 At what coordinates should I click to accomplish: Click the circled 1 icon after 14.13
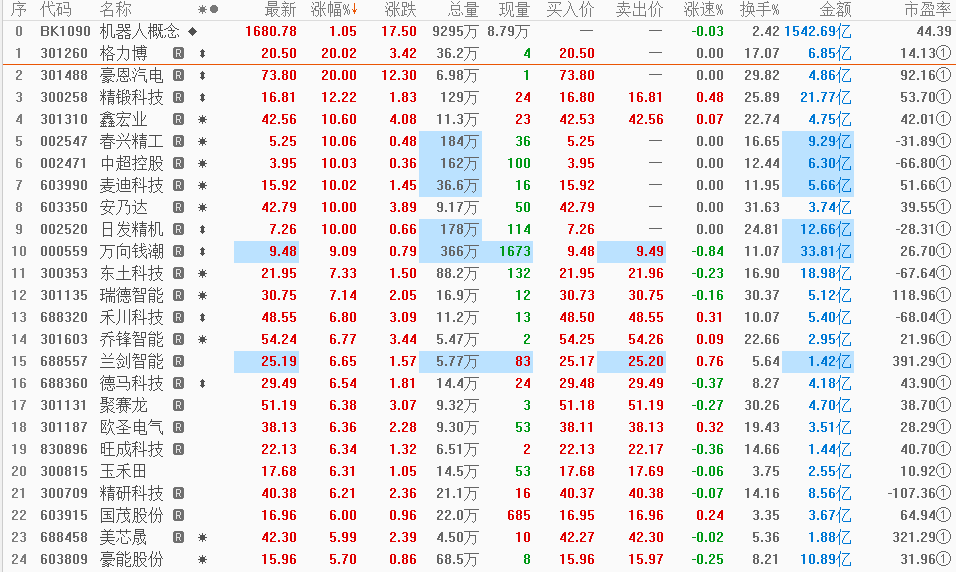[x=943, y=54]
